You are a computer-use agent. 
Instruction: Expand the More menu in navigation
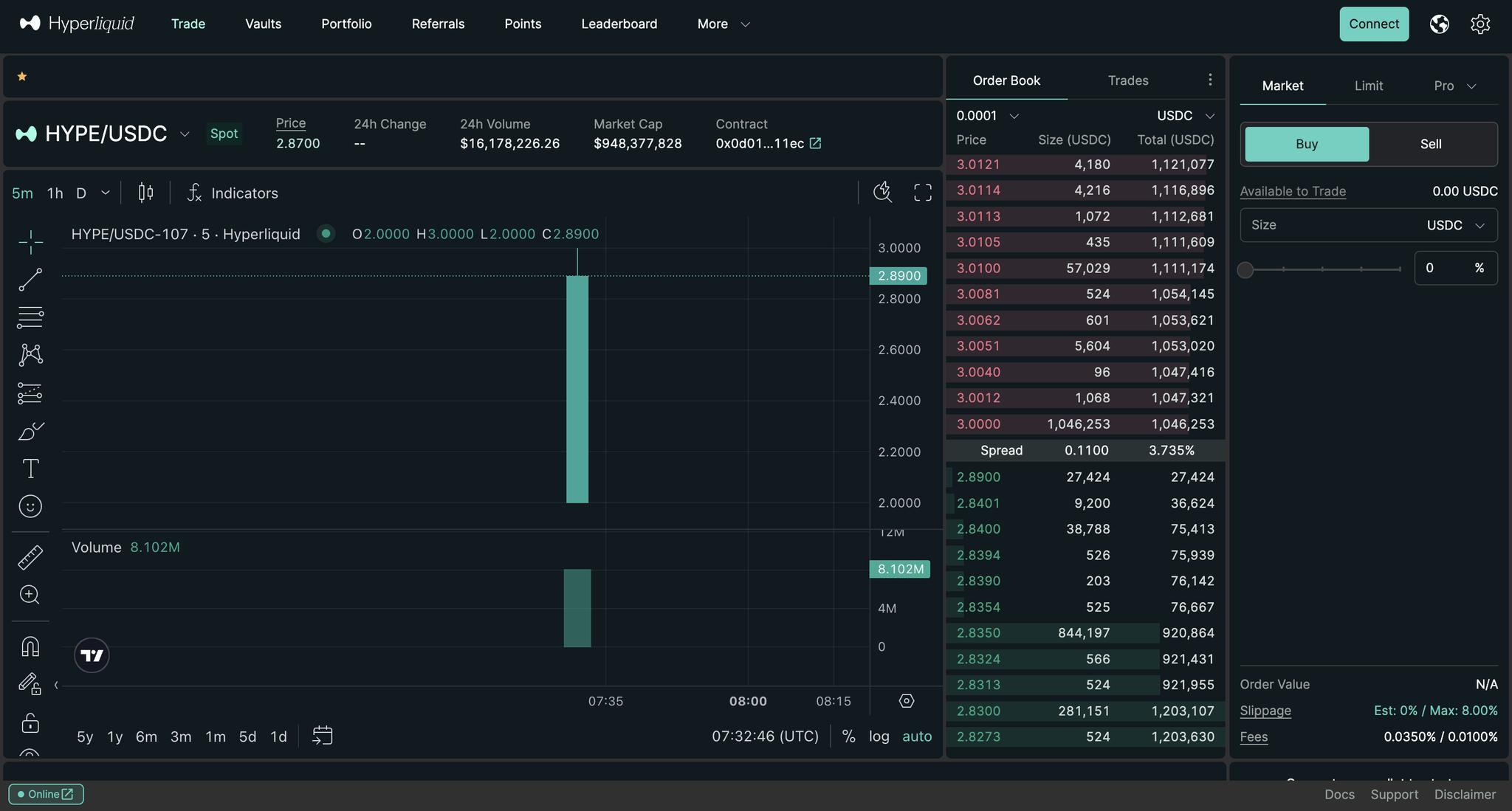coord(724,24)
